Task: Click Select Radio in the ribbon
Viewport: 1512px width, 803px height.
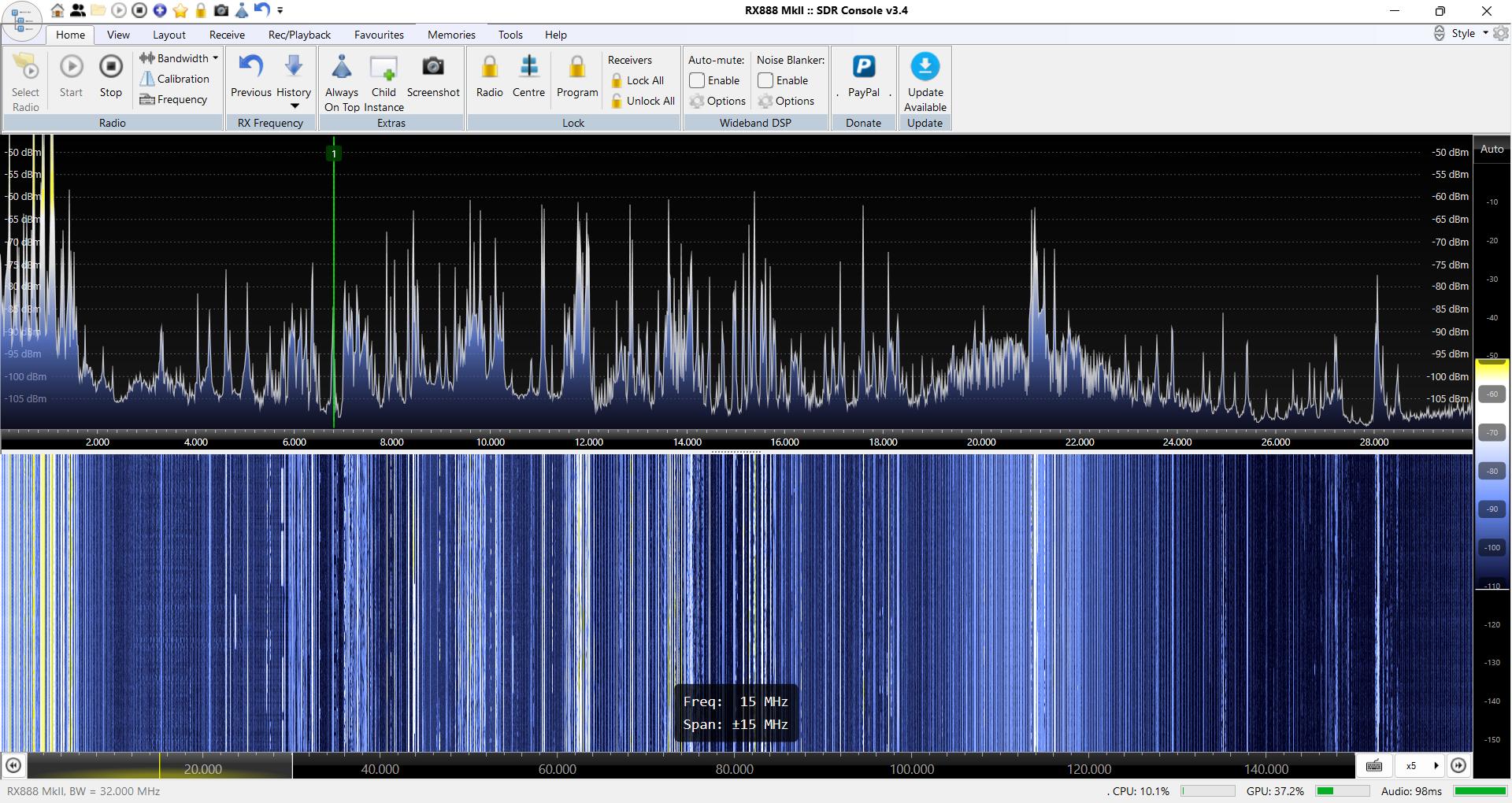Action: [x=25, y=83]
